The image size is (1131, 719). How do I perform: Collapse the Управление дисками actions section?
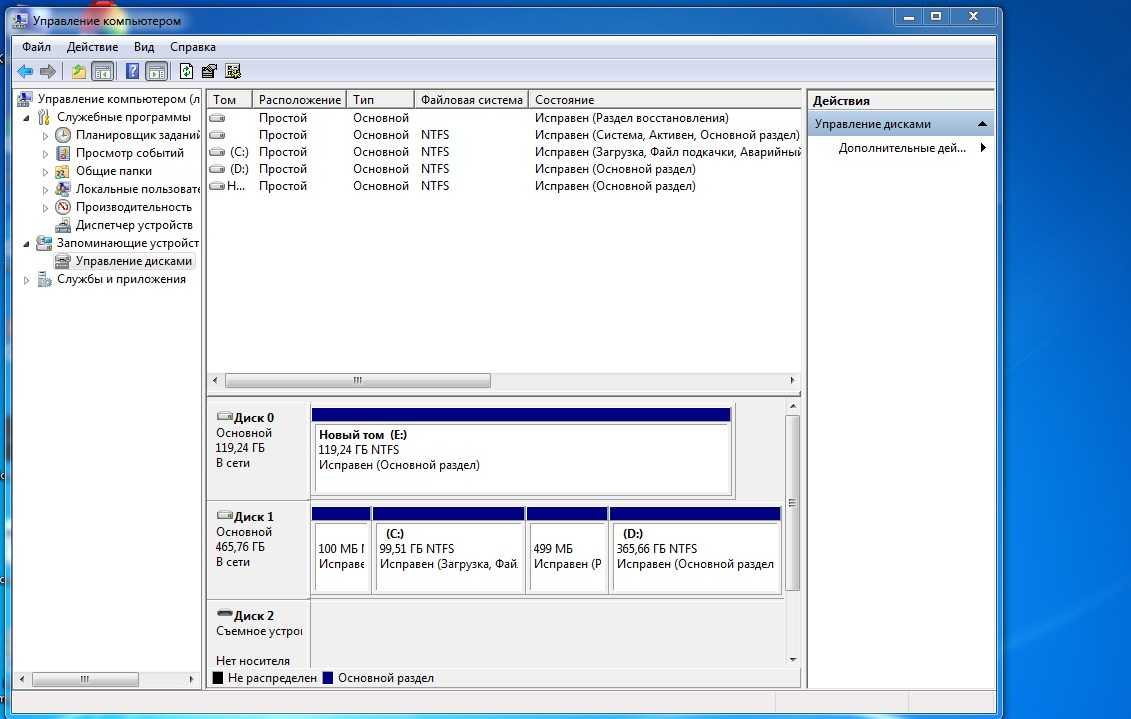tap(983, 124)
